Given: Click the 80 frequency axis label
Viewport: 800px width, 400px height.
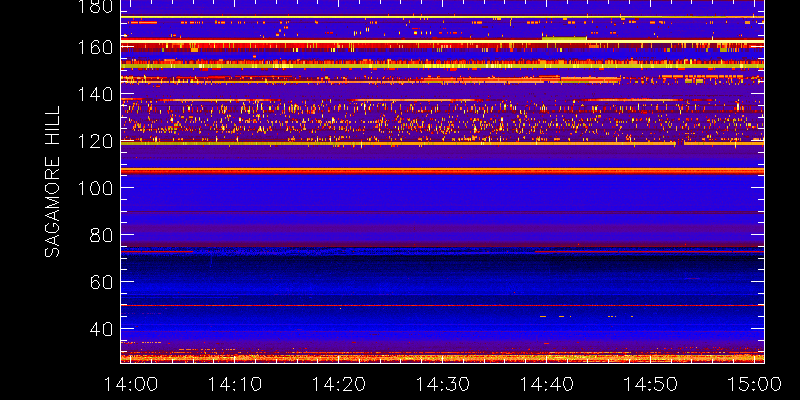Looking at the screenshot, I should click(x=101, y=235).
